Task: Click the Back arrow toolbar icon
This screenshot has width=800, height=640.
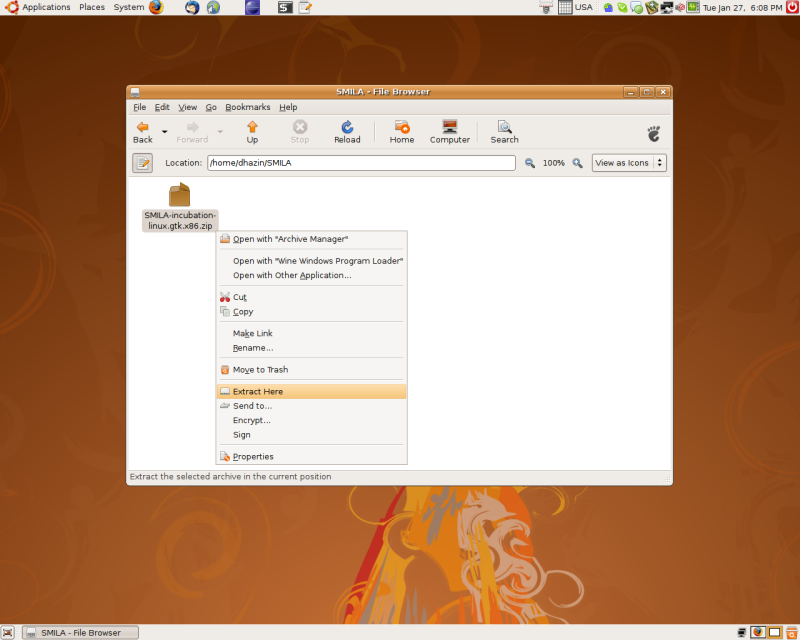Action: click(x=143, y=127)
